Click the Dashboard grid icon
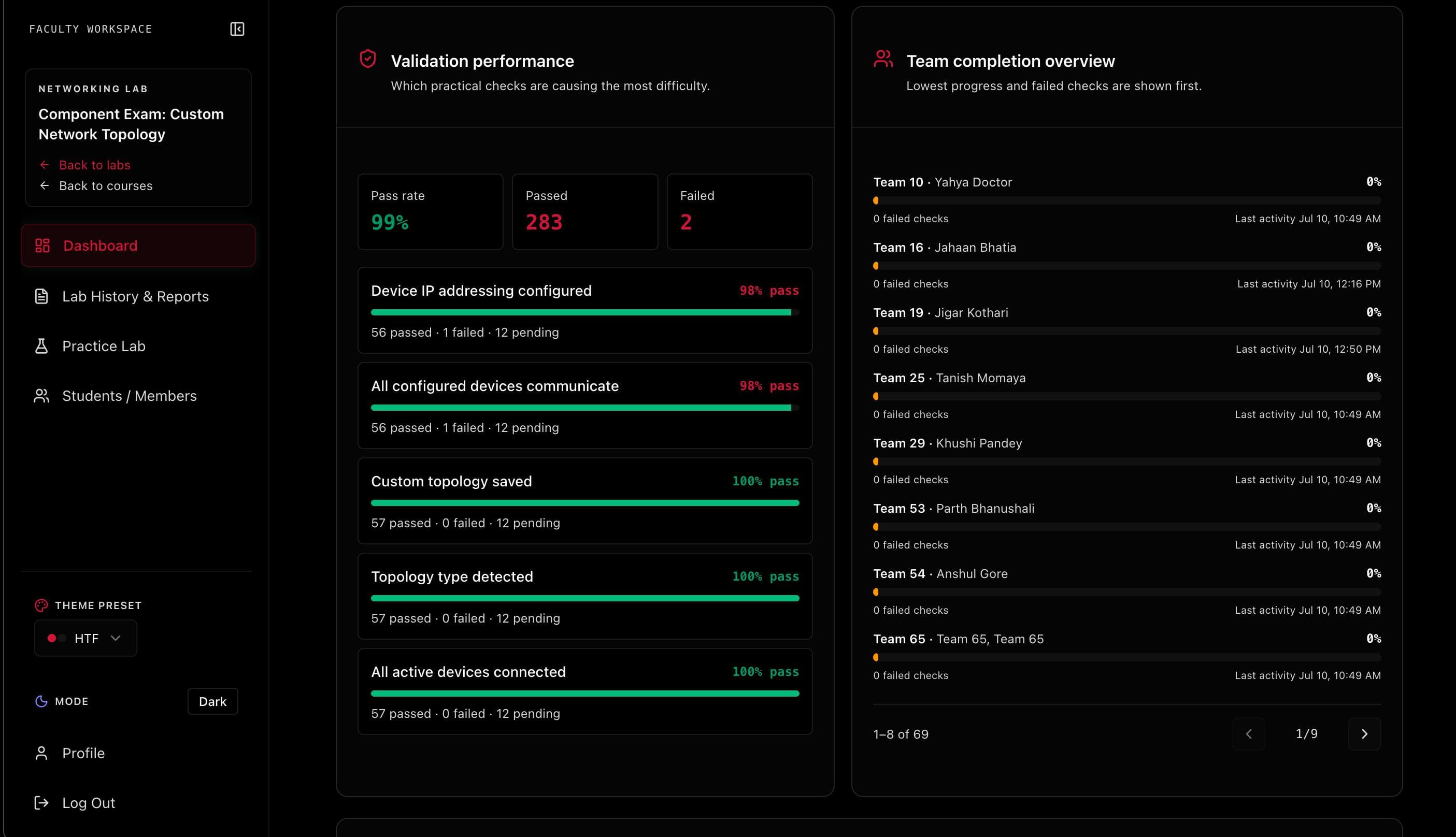1456x837 pixels. point(42,246)
